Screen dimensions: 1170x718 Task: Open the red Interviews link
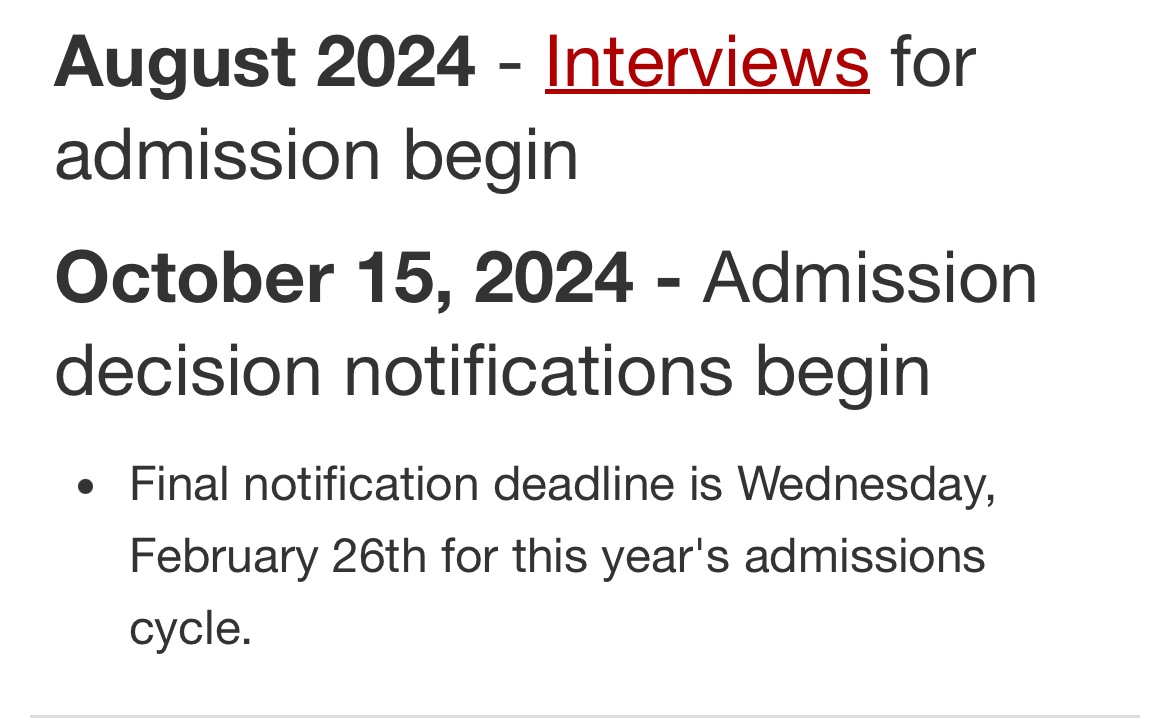(707, 63)
